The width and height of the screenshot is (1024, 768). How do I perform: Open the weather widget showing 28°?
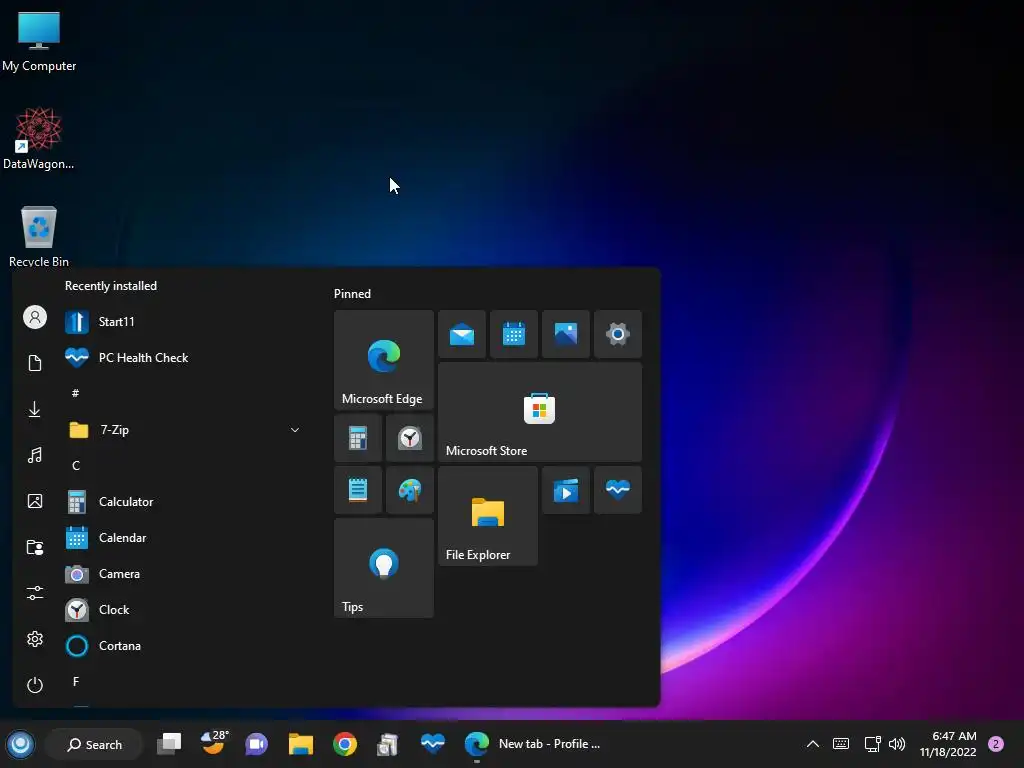(214, 743)
